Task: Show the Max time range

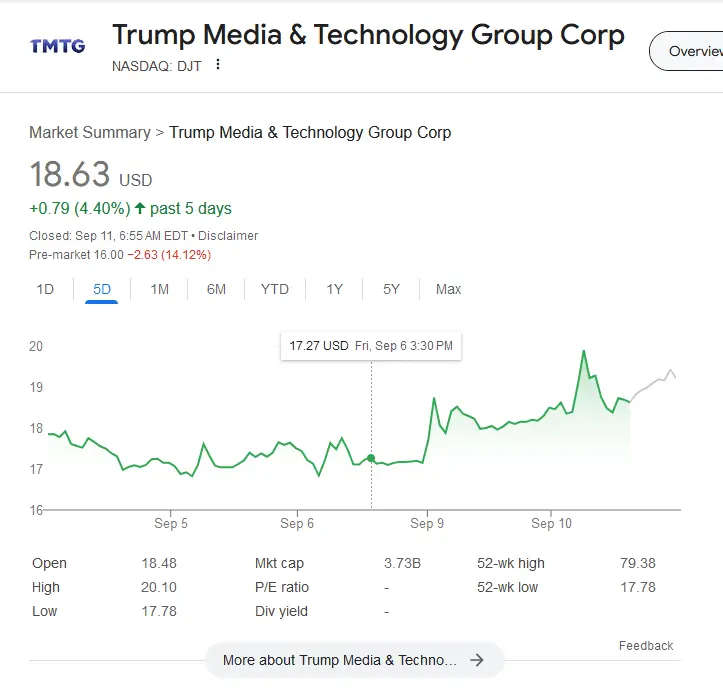Action: (449, 289)
